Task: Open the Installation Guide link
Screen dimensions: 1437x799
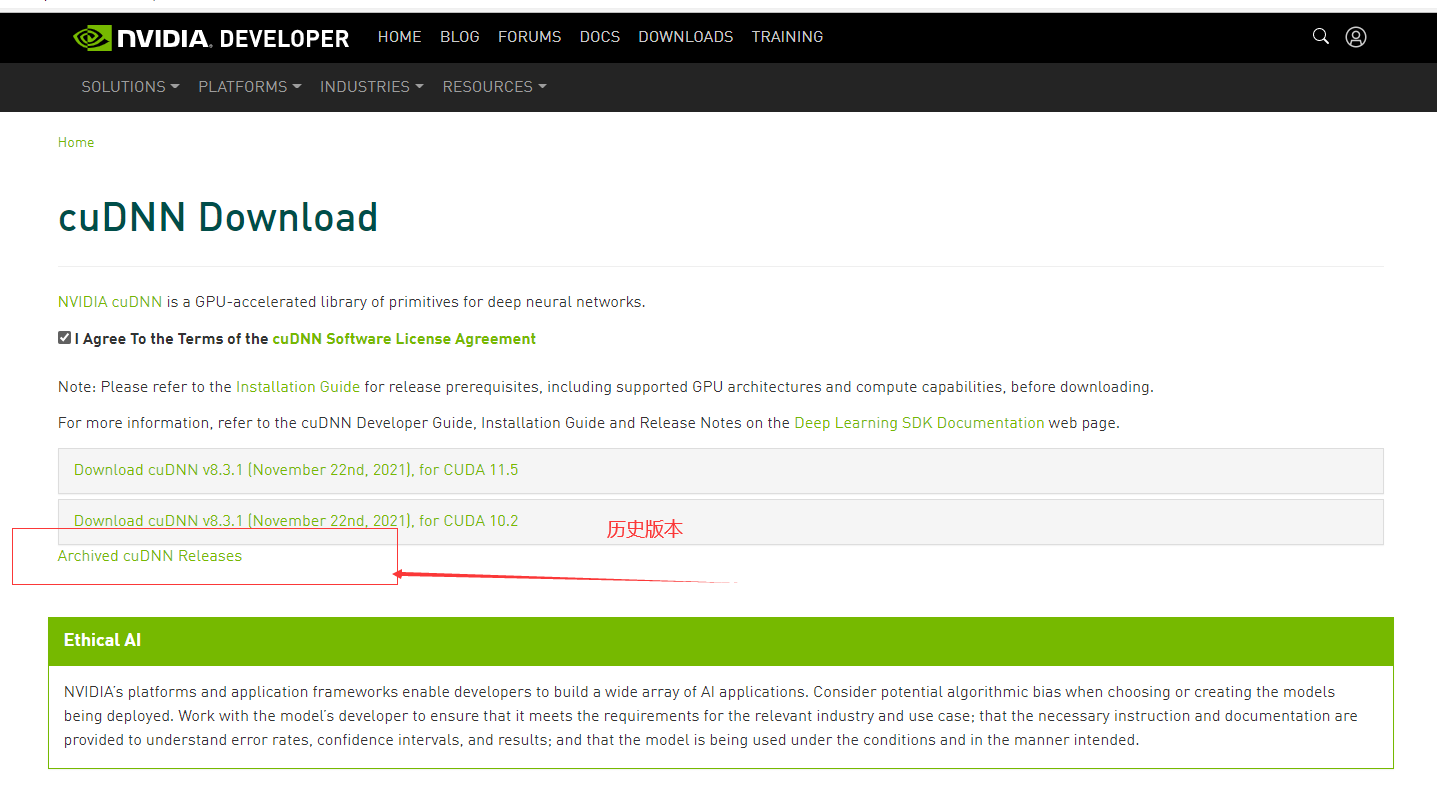Action: [x=298, y=387]
